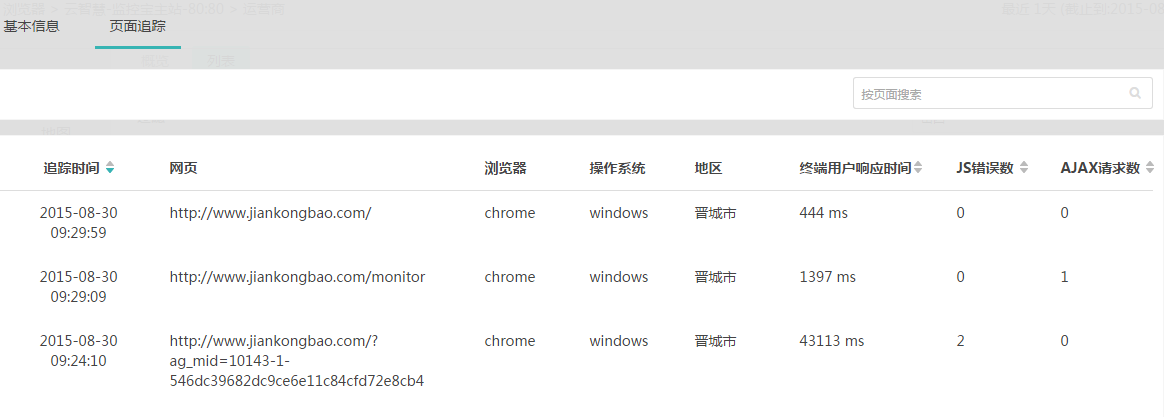Select the 43113 ms response time cell
Viewport: 1164px width, 417px height.
point(831,341)
